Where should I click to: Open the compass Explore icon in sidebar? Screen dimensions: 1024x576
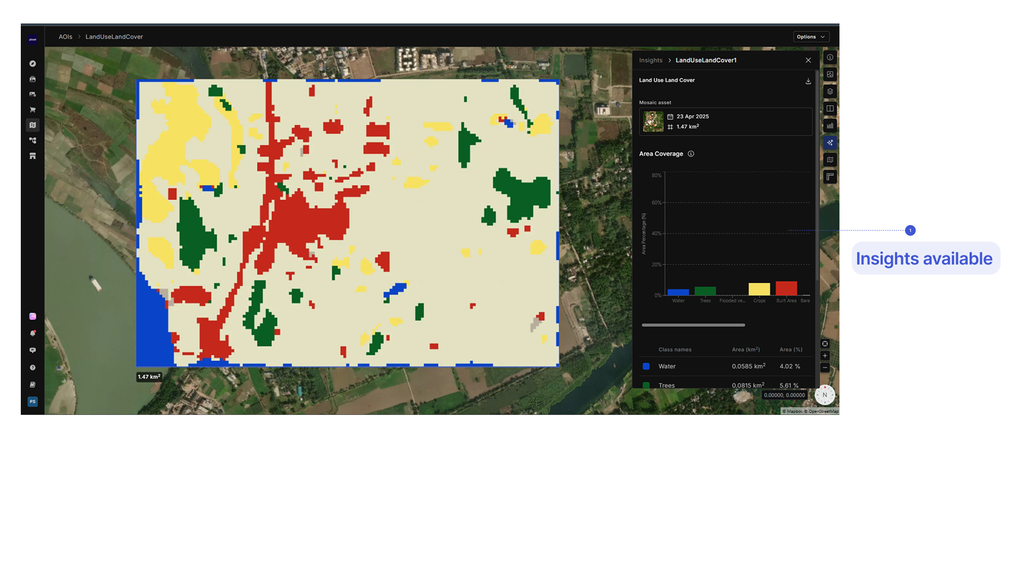(33, 64)
